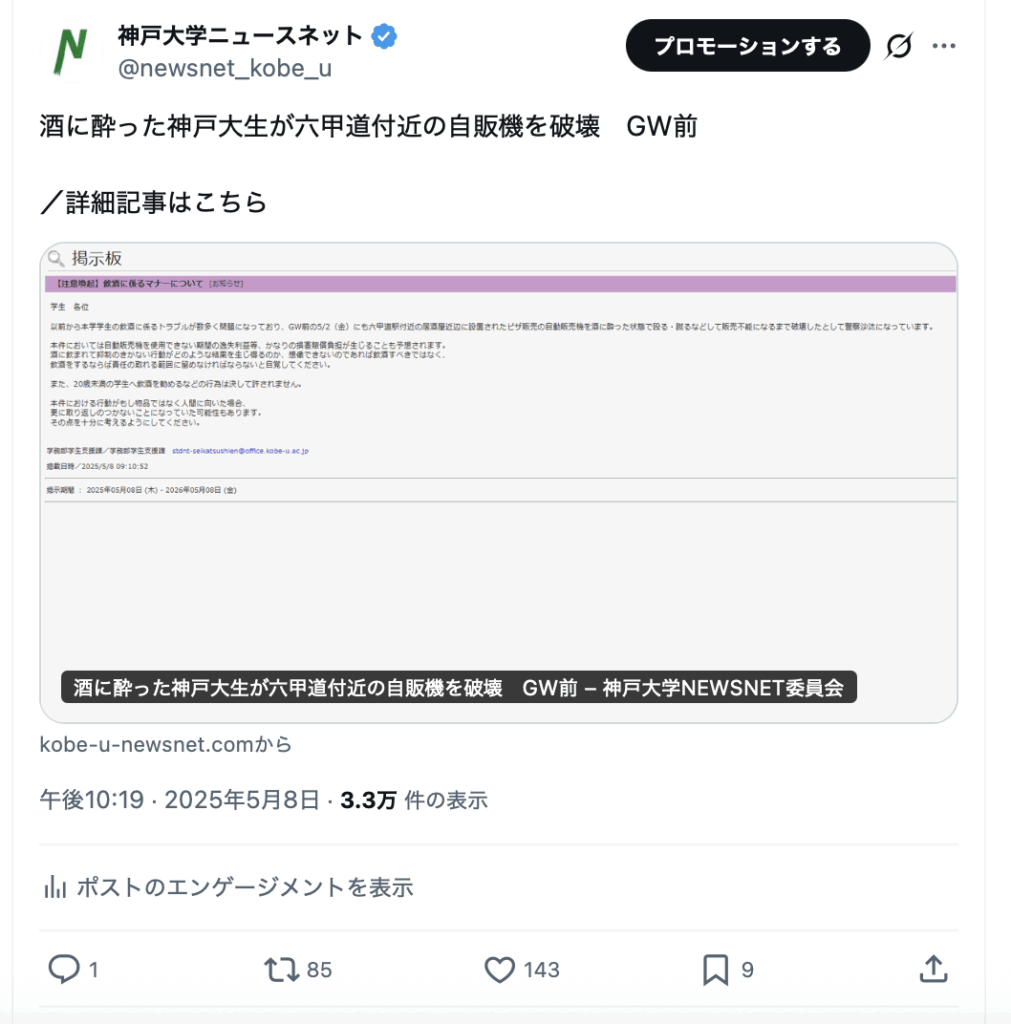The height and width of the screenshot is (1024, 1011).
Task: Click the 3.3万 件の表示 view count
Action: coord(414,800)
